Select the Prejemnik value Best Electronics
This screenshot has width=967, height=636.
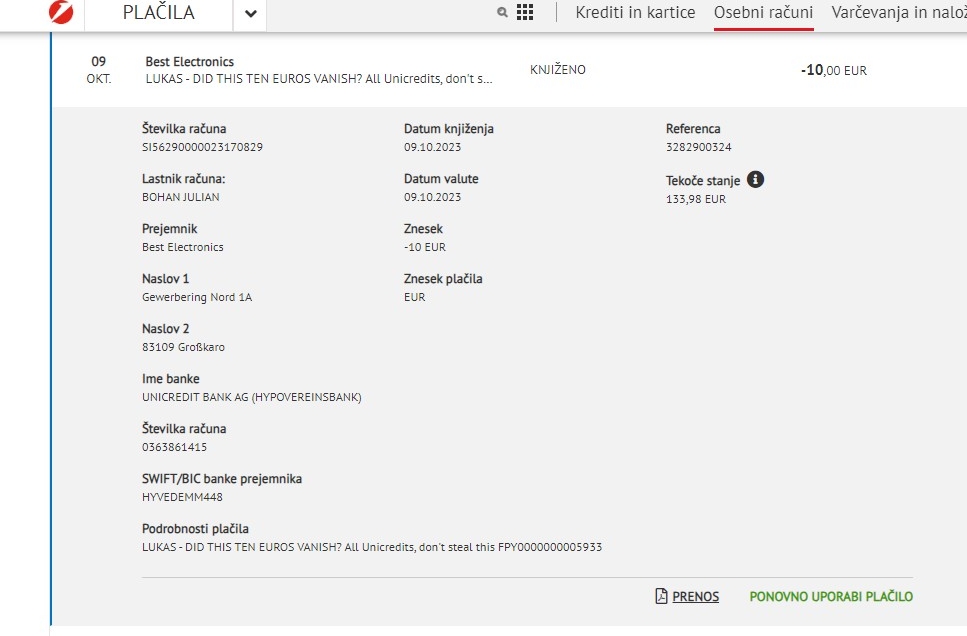(x=183, y=247)
